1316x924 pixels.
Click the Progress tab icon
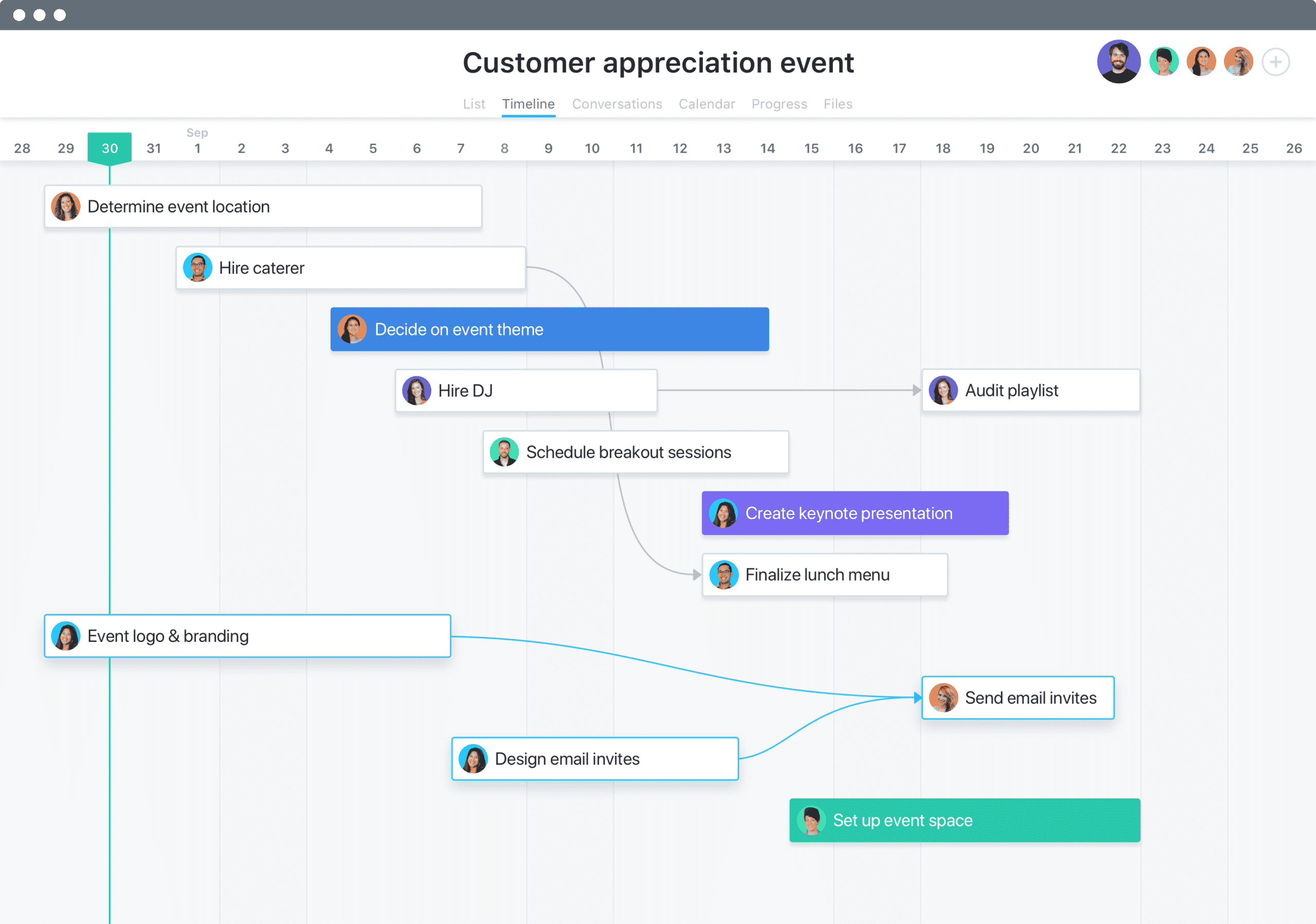pyautogui.click(x=779, y=103)
